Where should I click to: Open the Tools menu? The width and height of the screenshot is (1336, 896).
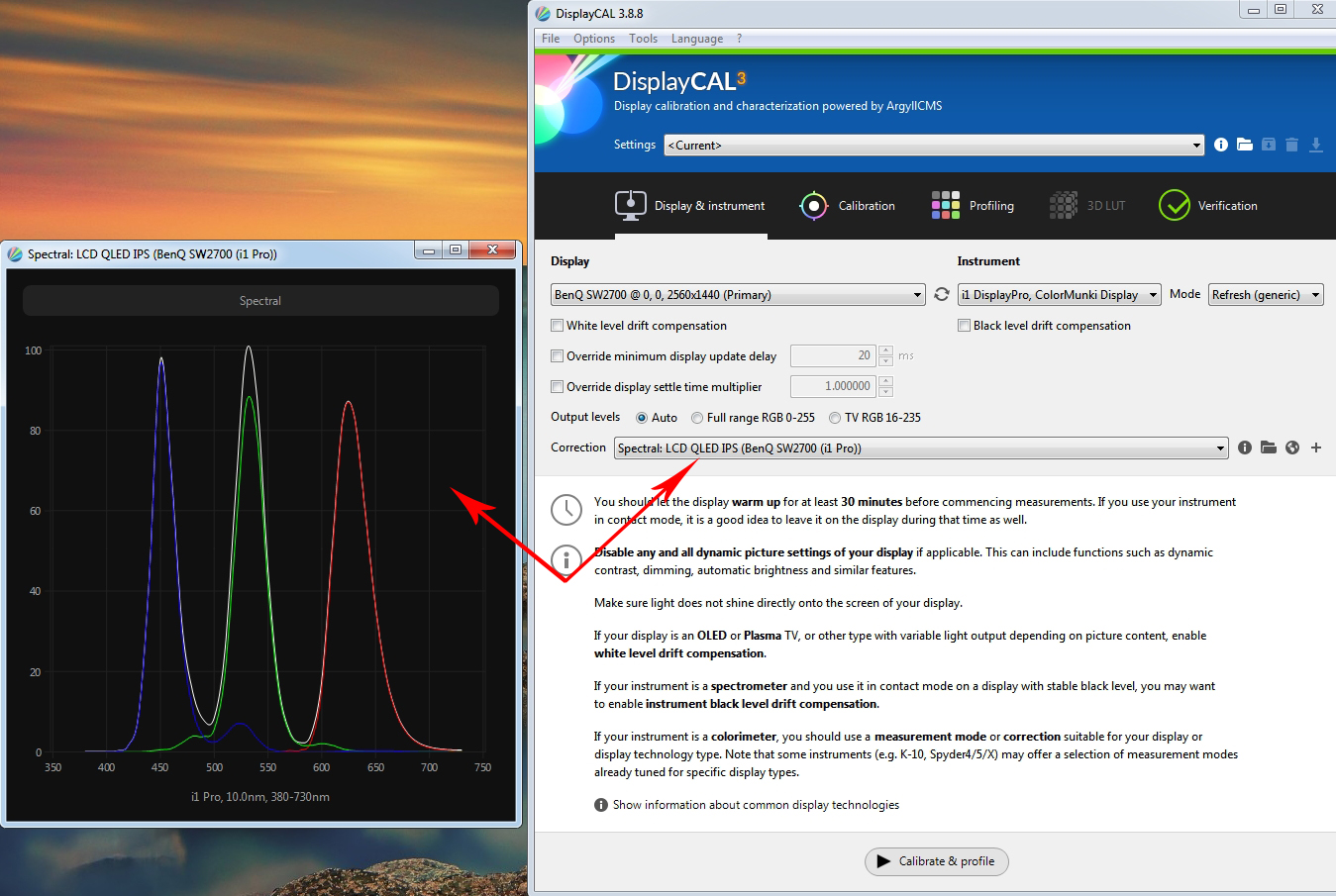tap(643, 39)
